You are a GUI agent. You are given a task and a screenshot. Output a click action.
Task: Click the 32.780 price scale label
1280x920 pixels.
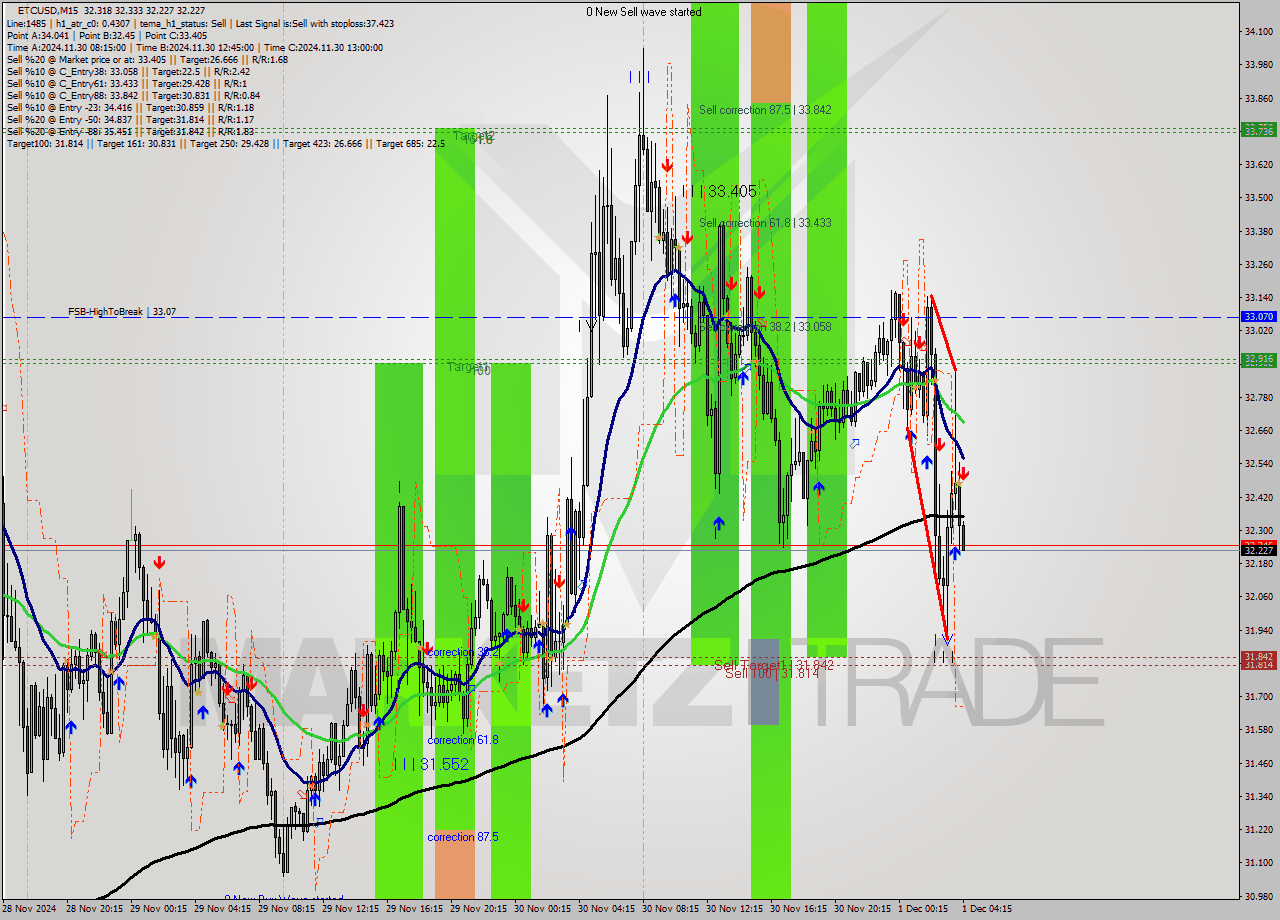pos(1258,398)
